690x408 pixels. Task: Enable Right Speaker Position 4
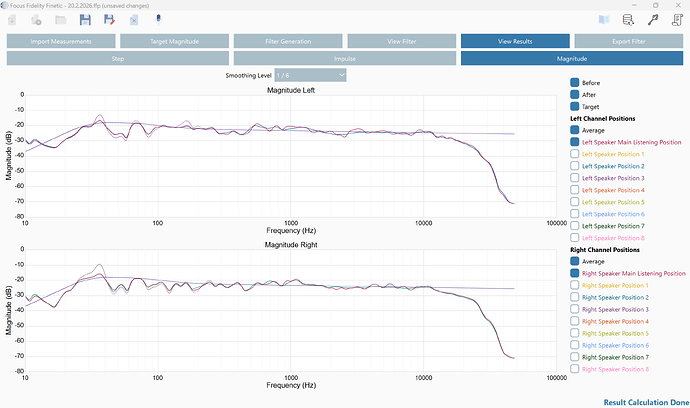[x=575, y=321]
